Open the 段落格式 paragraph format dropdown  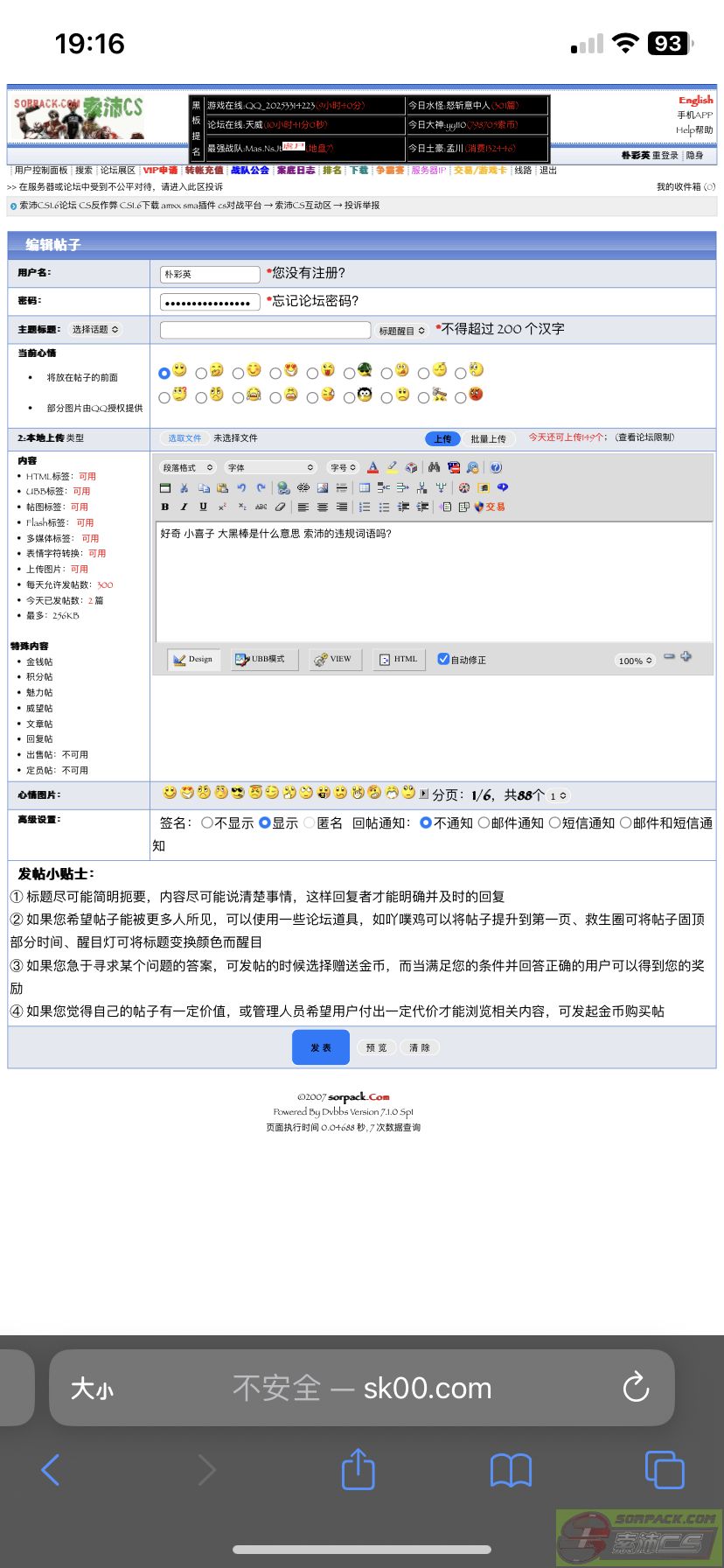tap(187, 467)
